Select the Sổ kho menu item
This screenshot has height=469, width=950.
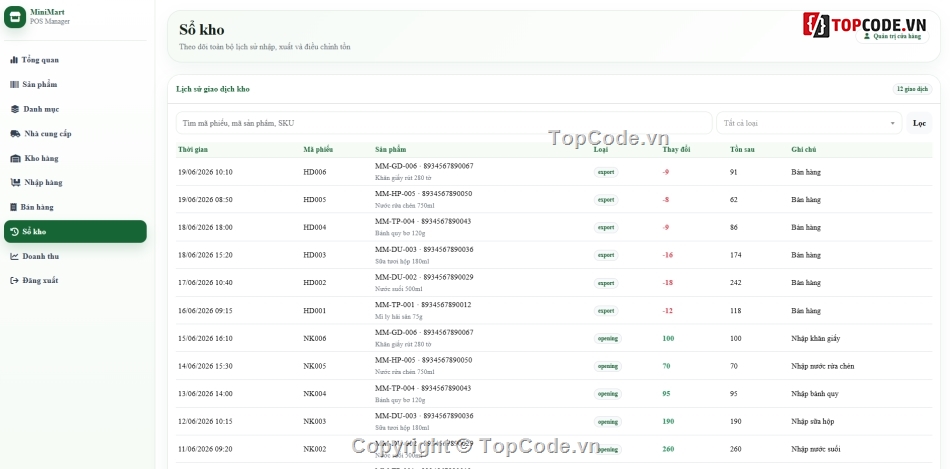click(75, 231)
